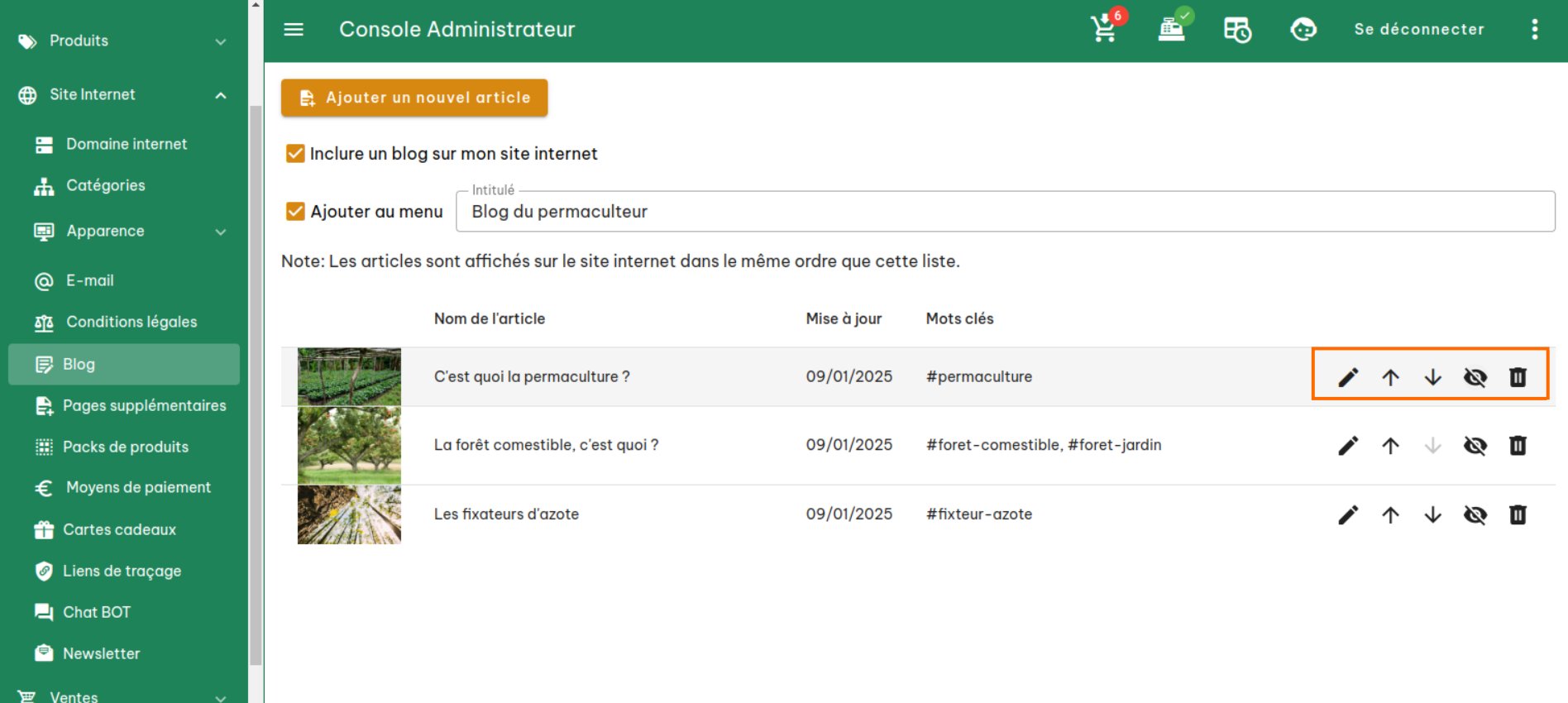Move 'Les fixateurs d'azote' article down
The height and width of the screenshot is (703, 1568).
1432,514
